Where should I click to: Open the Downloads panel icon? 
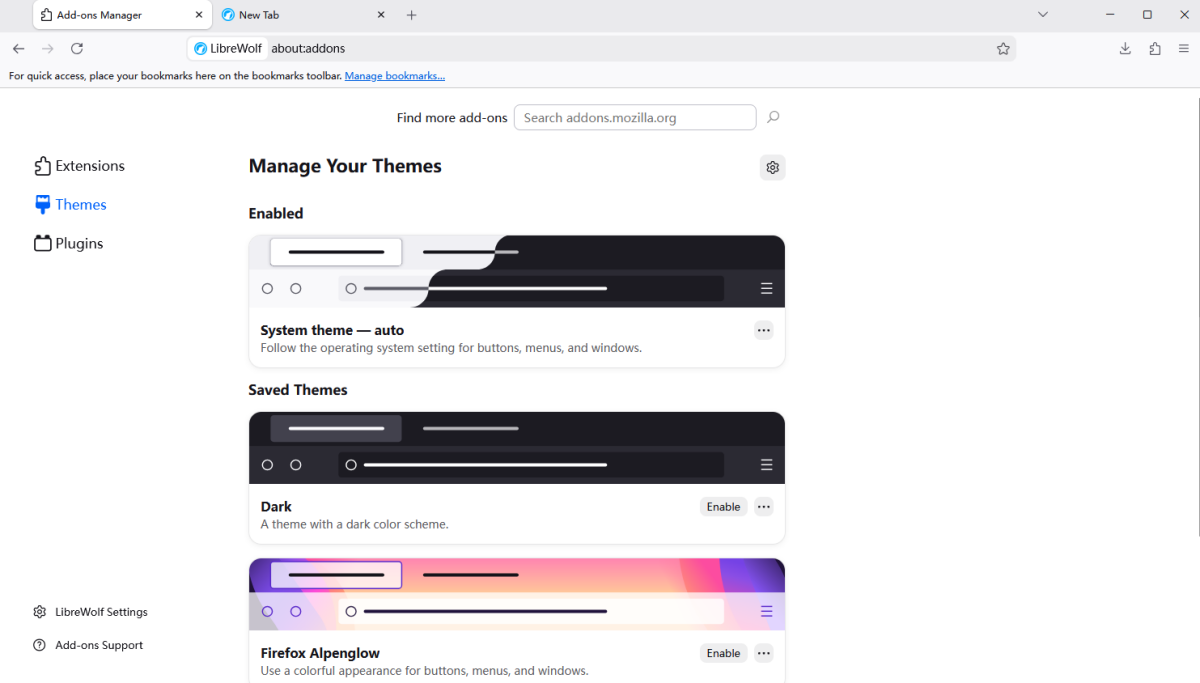[x=1125, y=48]
